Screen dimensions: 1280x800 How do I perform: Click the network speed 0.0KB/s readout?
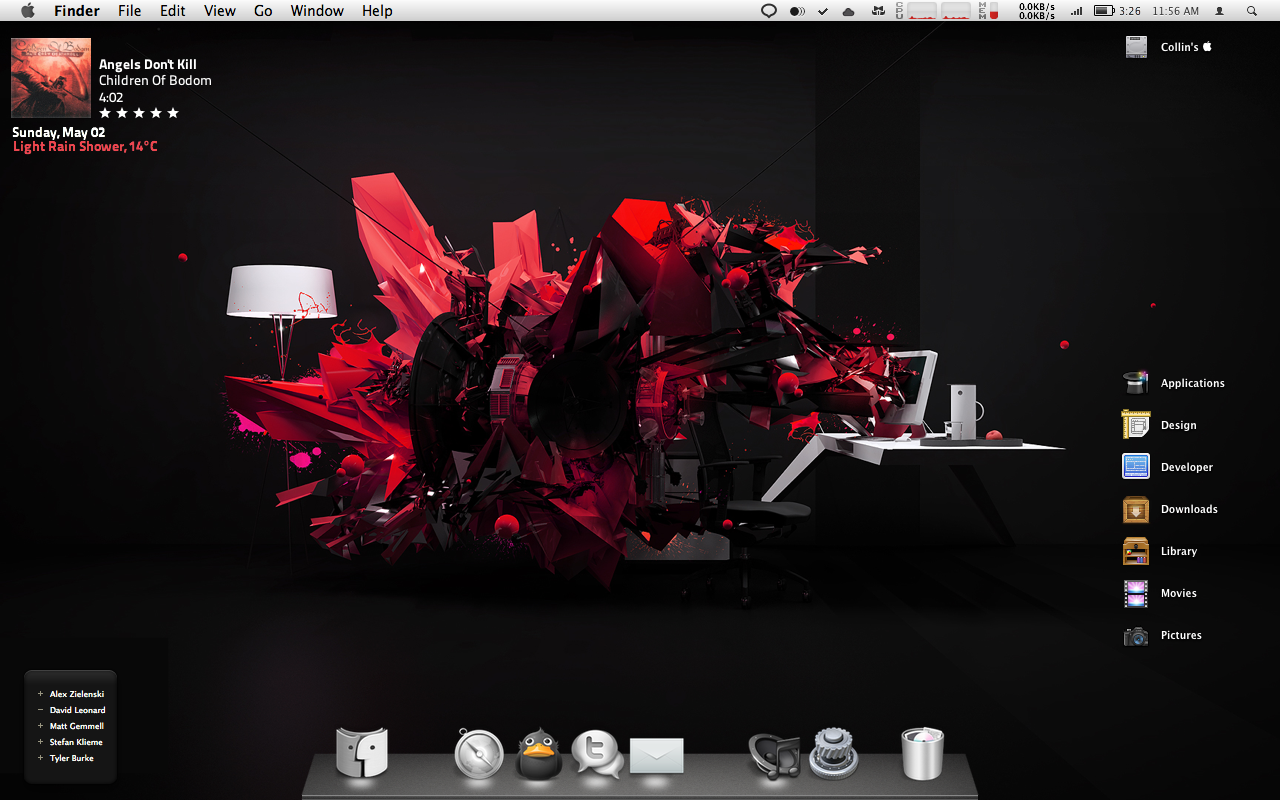(1037, 11)
